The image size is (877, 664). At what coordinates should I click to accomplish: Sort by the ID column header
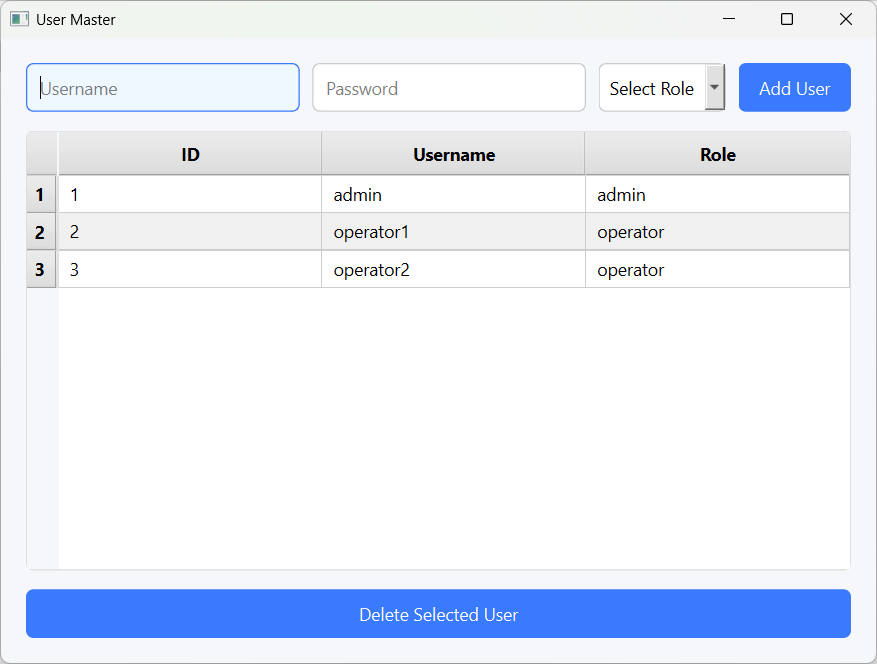pos(190,154)
